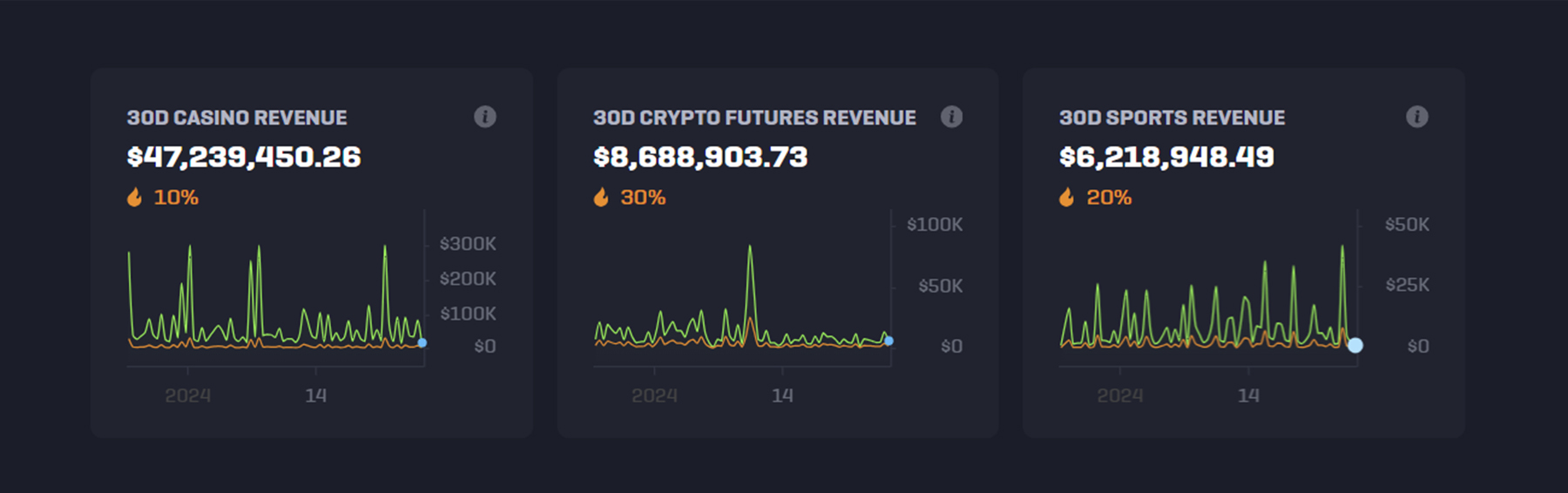The height and width of the screenshot is (493, 1568).
Task: Click the $25K axis label on Sports chart
Action: point(1407,285)
